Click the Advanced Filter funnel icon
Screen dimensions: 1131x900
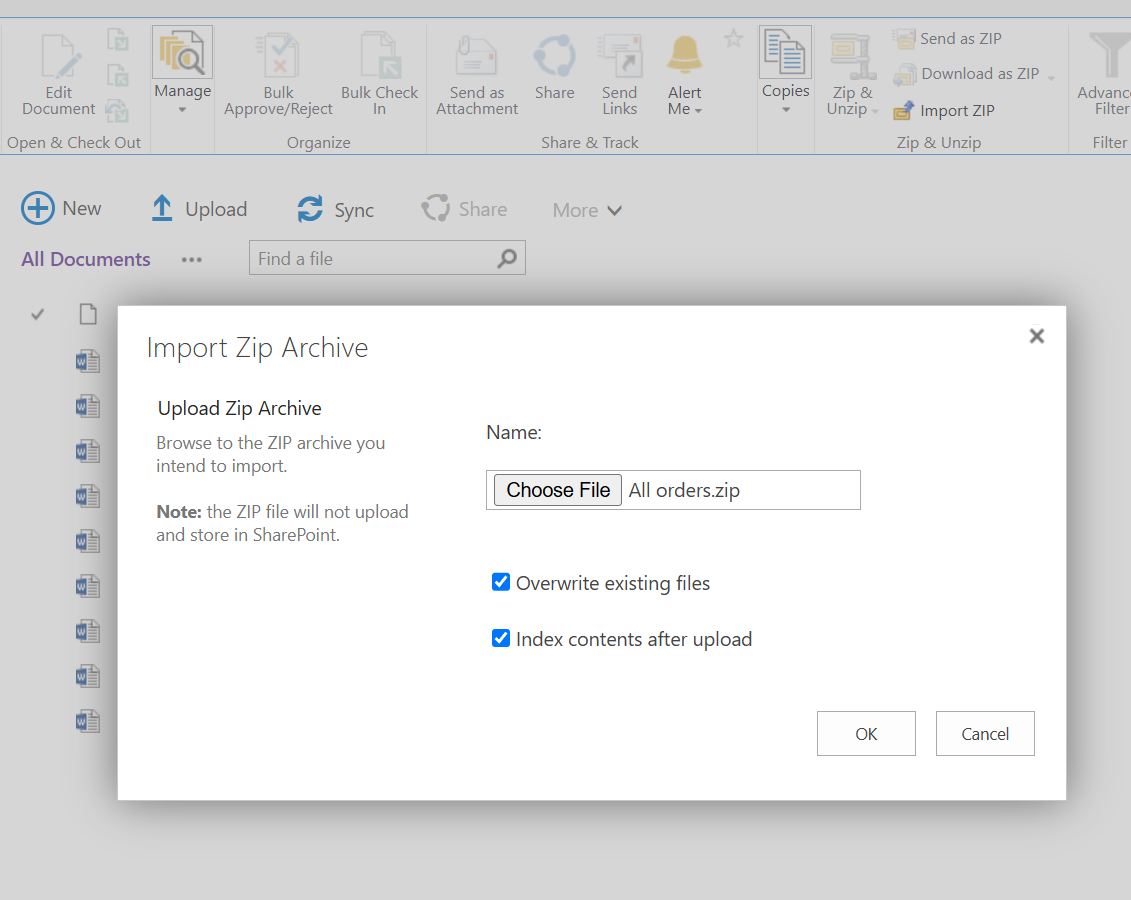click(1109, 55)
